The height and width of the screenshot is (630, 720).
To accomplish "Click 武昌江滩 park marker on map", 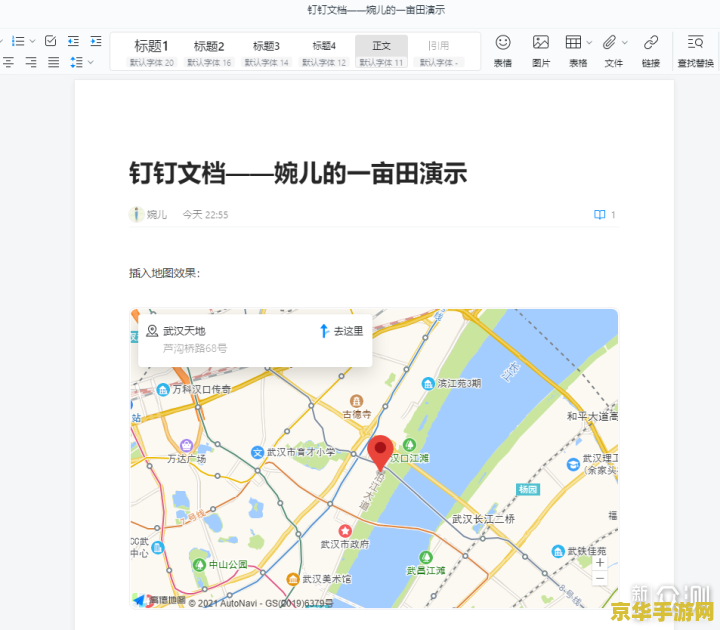I will tap(426, 563).
